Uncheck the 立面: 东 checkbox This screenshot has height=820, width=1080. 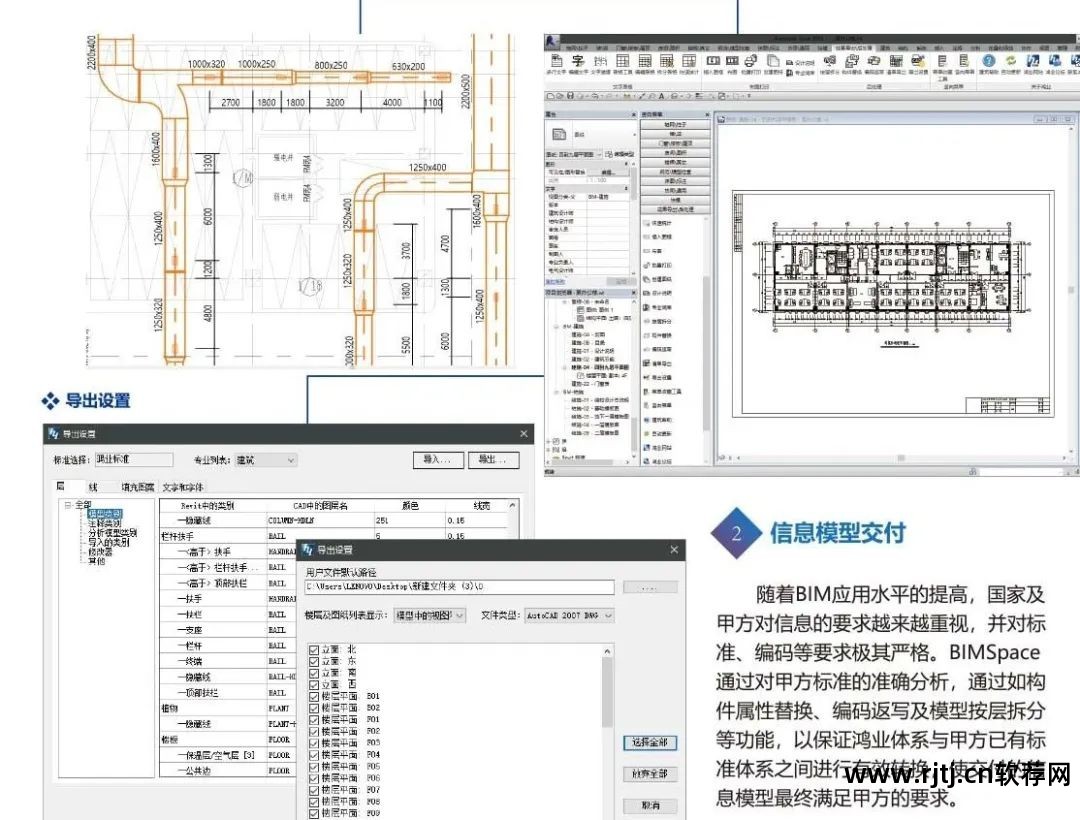click(314, 661)
